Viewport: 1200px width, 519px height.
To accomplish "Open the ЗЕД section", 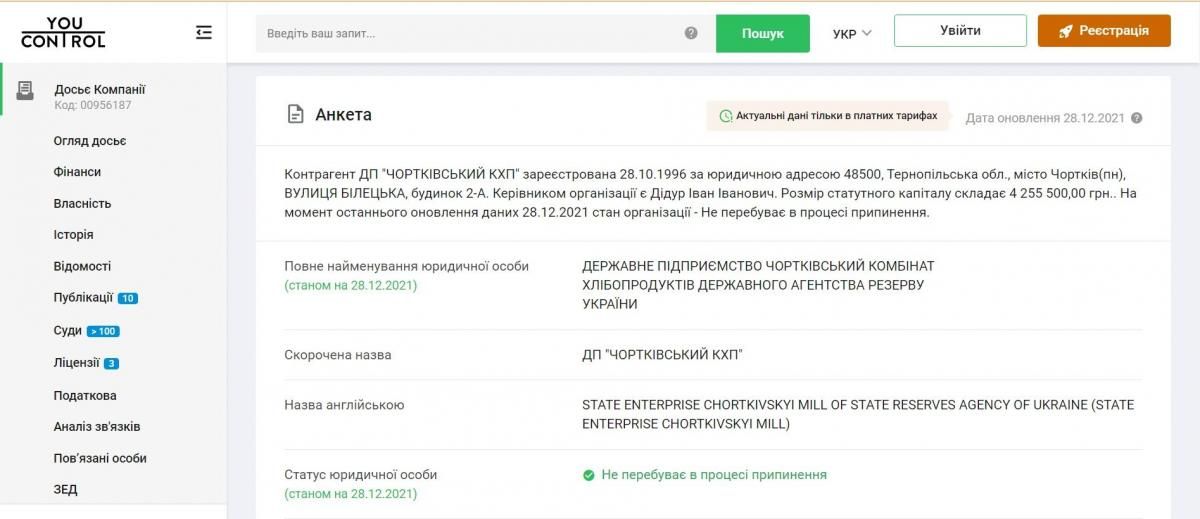I will tap(65, 489).
